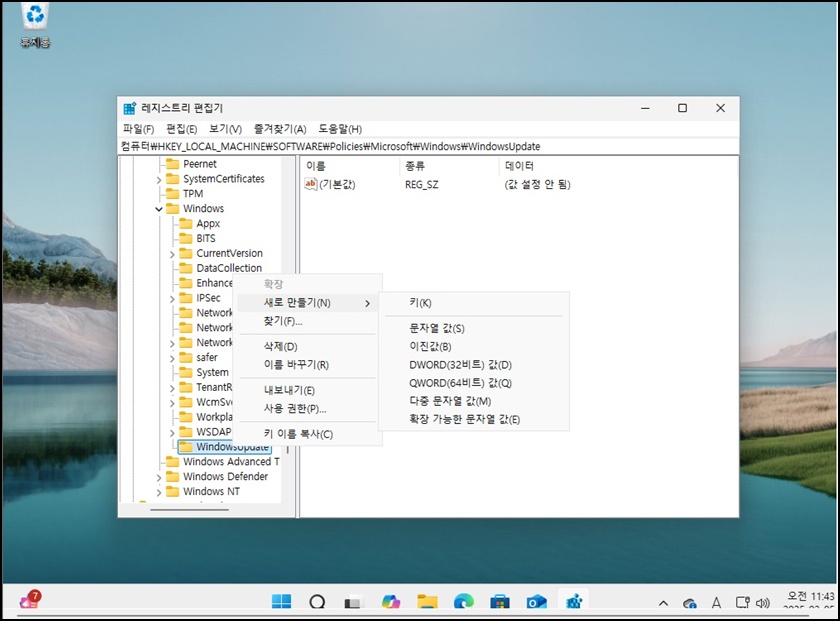
Task: Open the 도움말(H) menu
Action: [x=340, y=129]
